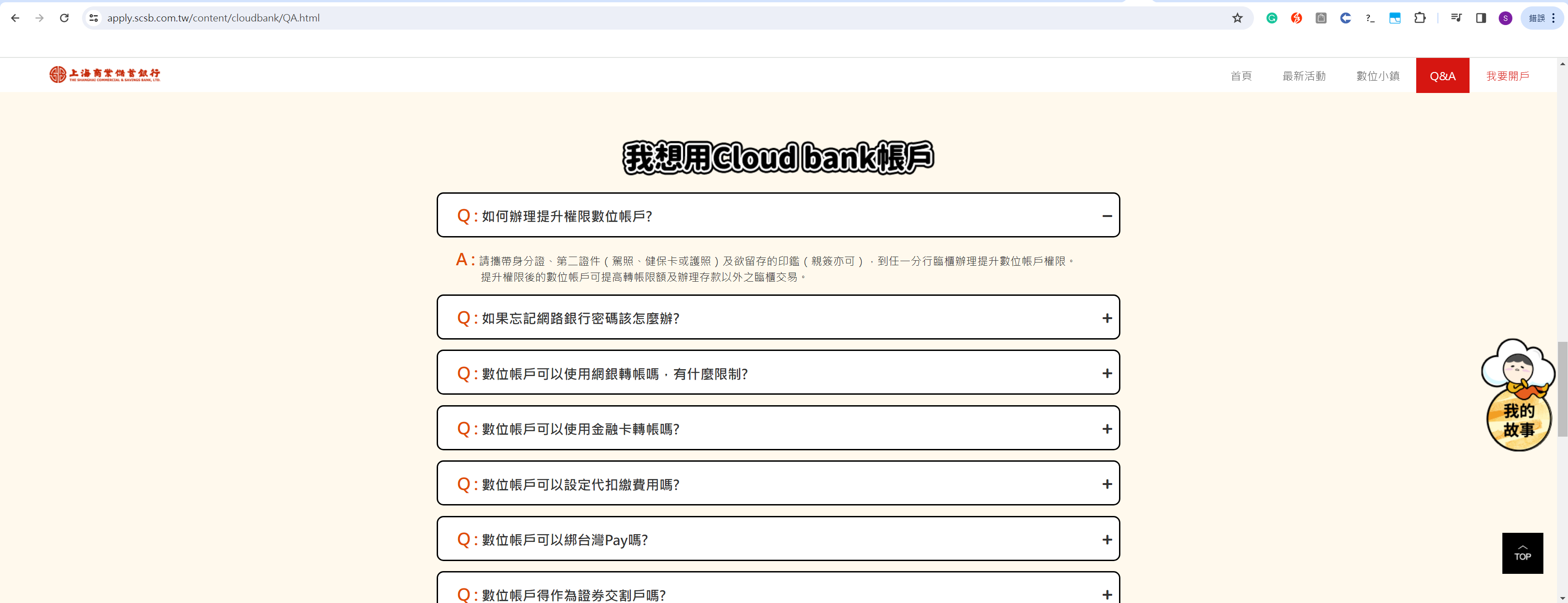
Task: Toggle the browser side panel icon
Action: pyautogui.click(x=1481, y=18)
